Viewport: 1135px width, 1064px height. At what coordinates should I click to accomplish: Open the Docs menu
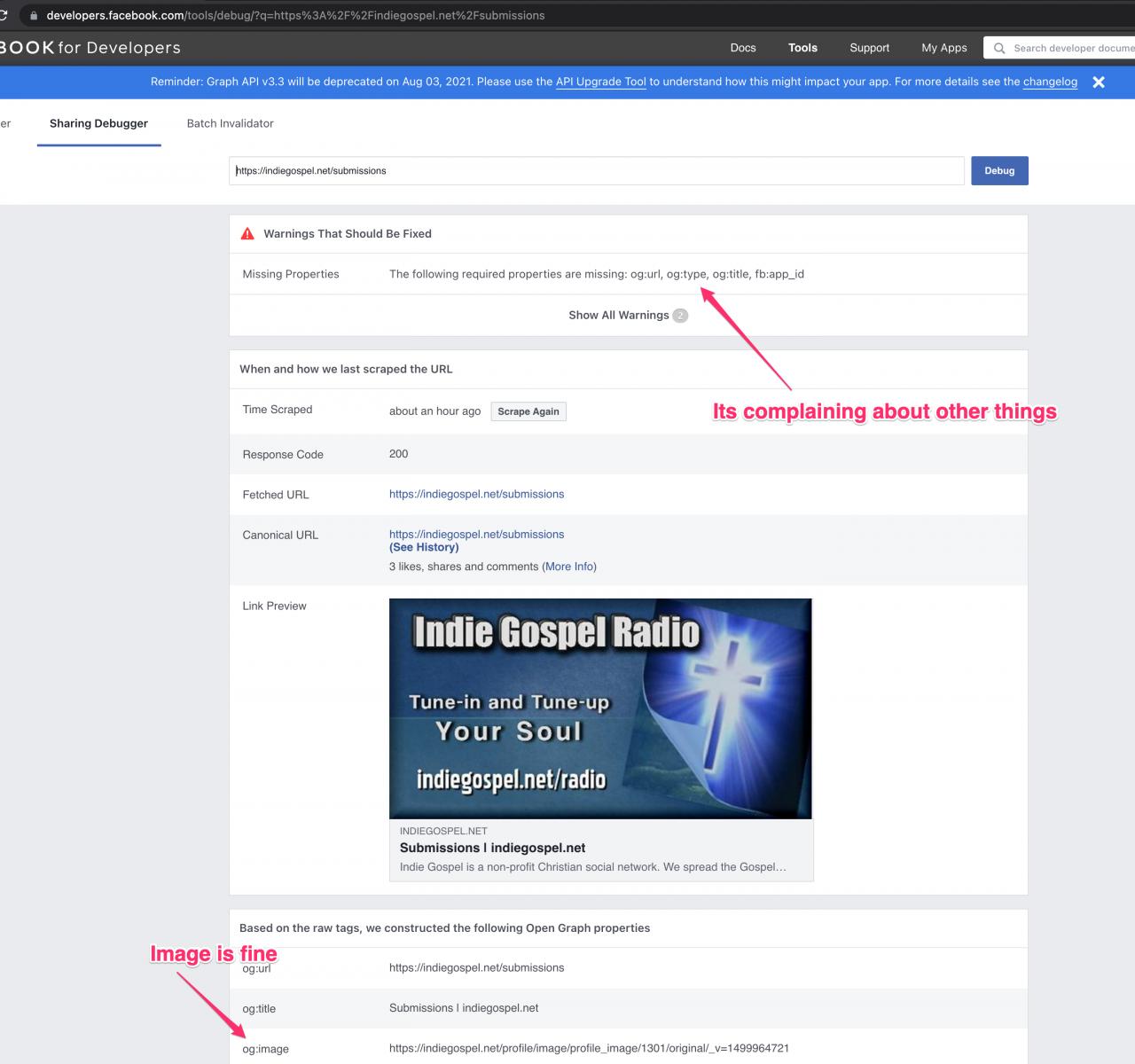click(x=742, y=48)
